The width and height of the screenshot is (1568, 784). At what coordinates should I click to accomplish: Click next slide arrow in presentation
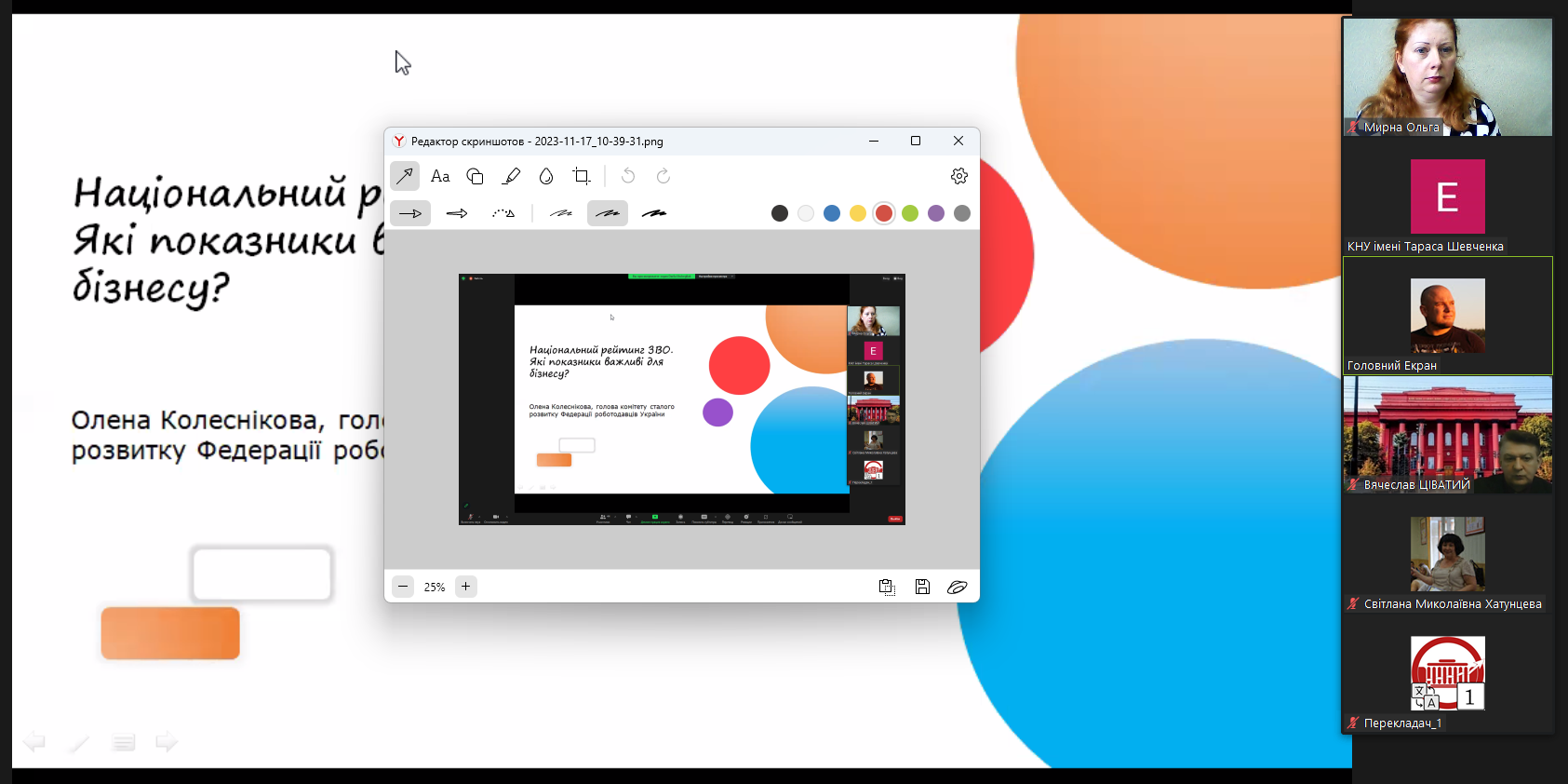click(167, 742)
